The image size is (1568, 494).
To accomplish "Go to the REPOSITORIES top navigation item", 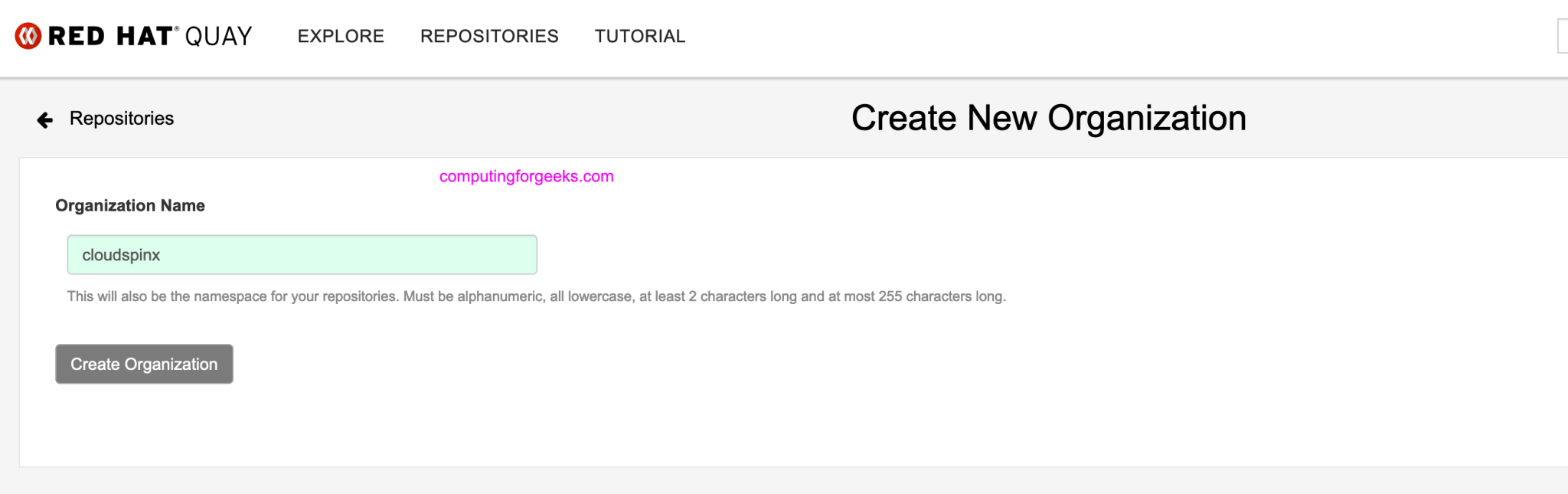I will pyautogui.click(x=489, y=36).
